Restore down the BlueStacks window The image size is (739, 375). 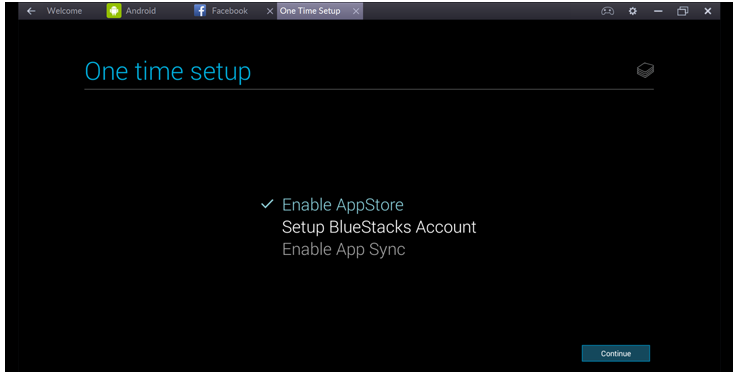pyautogui.click(x=682, y=11)
